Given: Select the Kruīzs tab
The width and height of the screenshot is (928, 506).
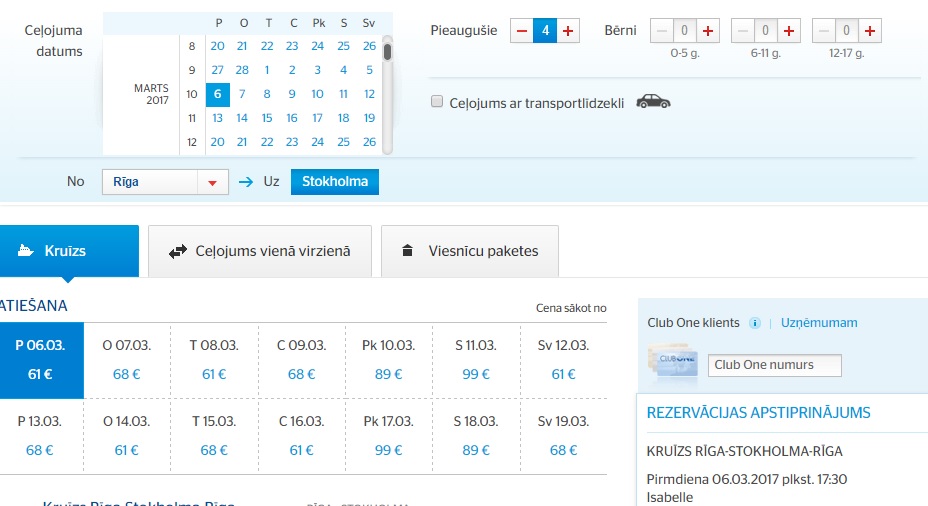Looking at the screenshot, I should coord(69,251).
